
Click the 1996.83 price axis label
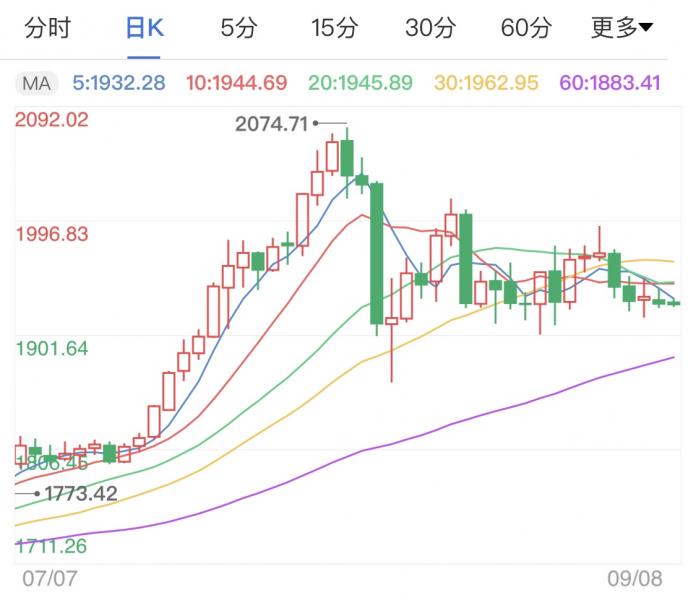52,234
